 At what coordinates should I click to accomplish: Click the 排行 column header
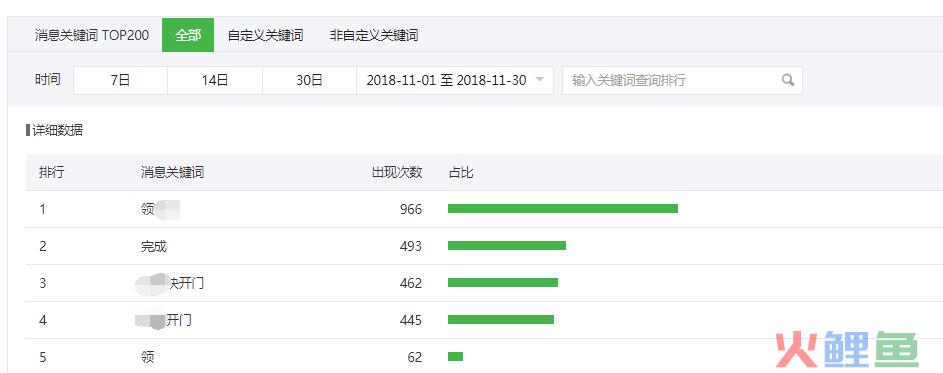click(x=51, y=173)
